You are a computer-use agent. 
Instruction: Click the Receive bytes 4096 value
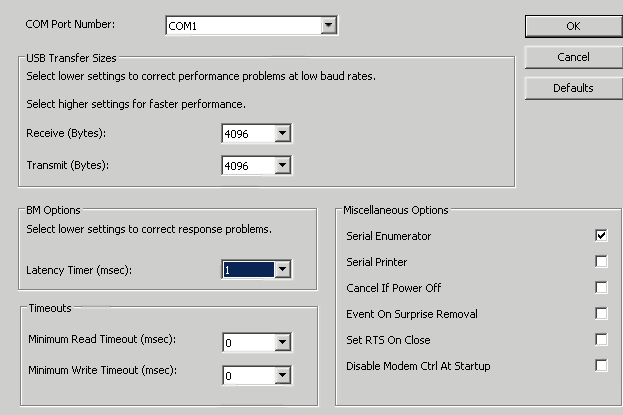(x=249, y=134)
